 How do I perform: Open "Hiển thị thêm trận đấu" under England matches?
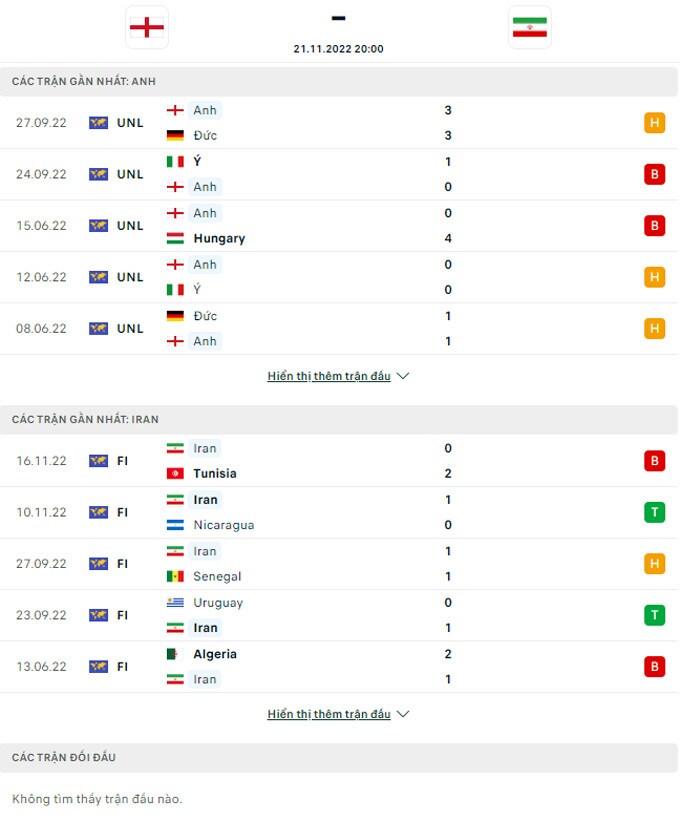pyautogui.click(x=329, y=377)
